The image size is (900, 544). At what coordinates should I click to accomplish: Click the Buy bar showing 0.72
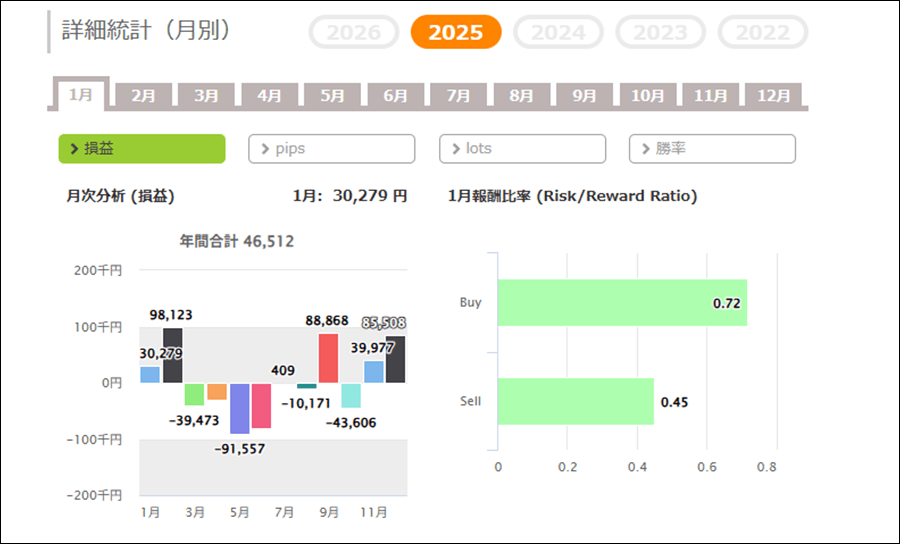(621, 303)
